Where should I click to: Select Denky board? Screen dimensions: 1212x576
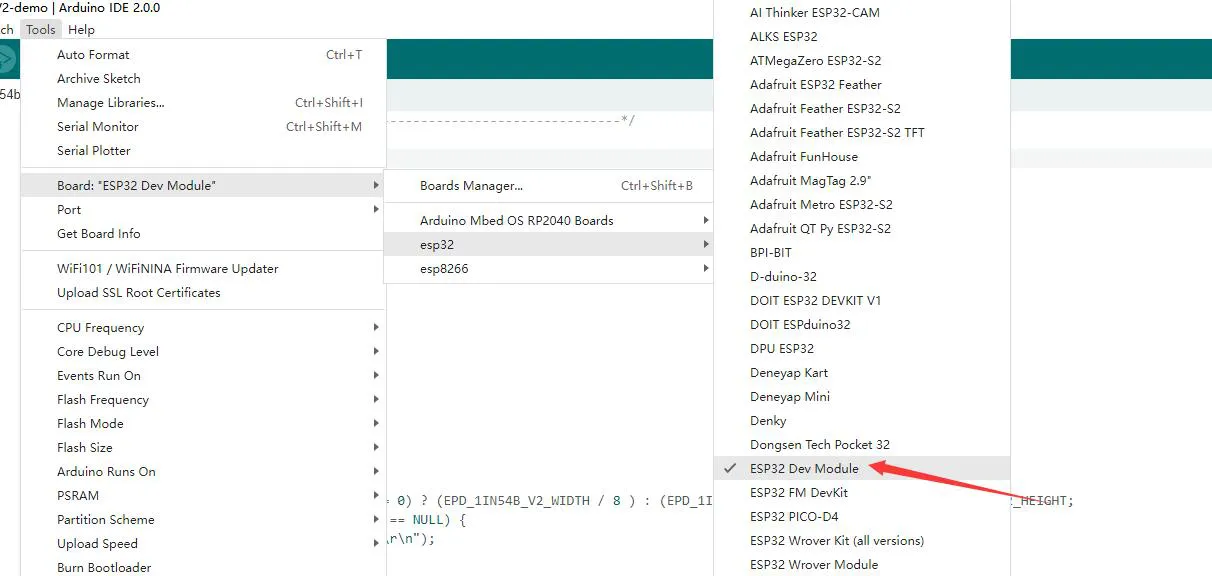point(862,421)
